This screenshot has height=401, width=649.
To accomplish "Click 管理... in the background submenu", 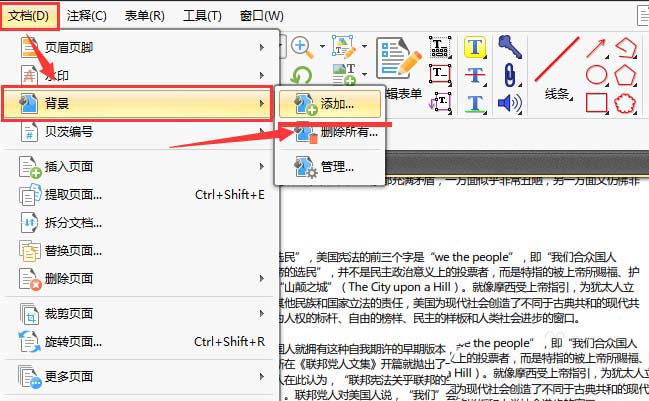I will pyautogui.click(x=330, y=167).
